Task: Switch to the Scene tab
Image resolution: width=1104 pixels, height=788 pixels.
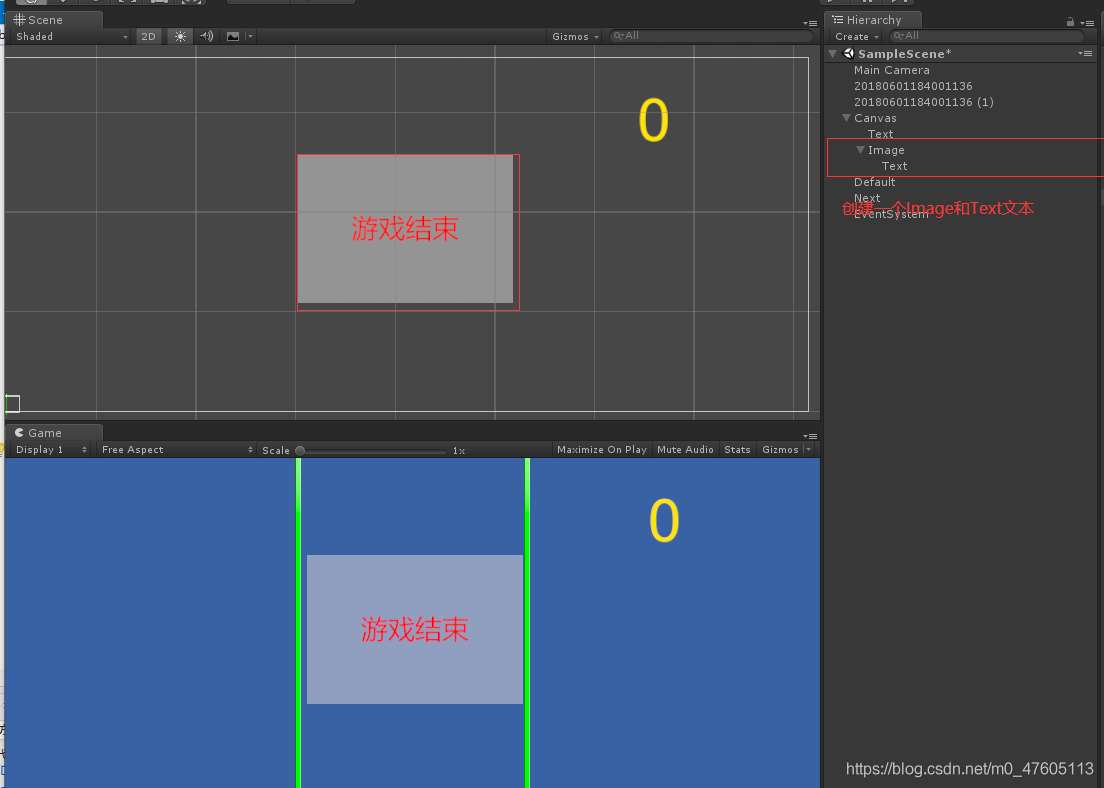Action: [55, 20]
